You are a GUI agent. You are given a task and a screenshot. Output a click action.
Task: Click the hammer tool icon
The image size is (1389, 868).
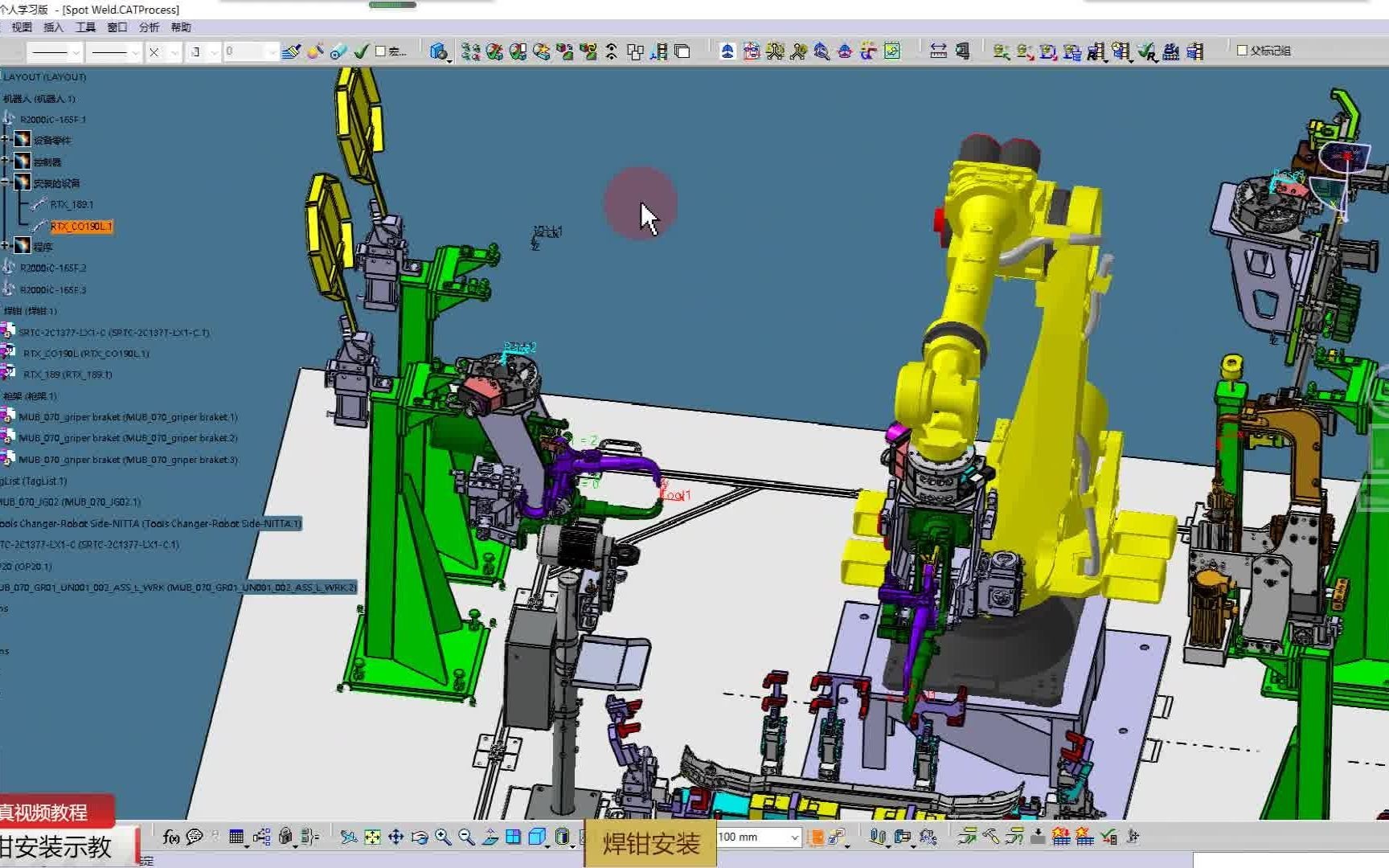tap(990, 837)
